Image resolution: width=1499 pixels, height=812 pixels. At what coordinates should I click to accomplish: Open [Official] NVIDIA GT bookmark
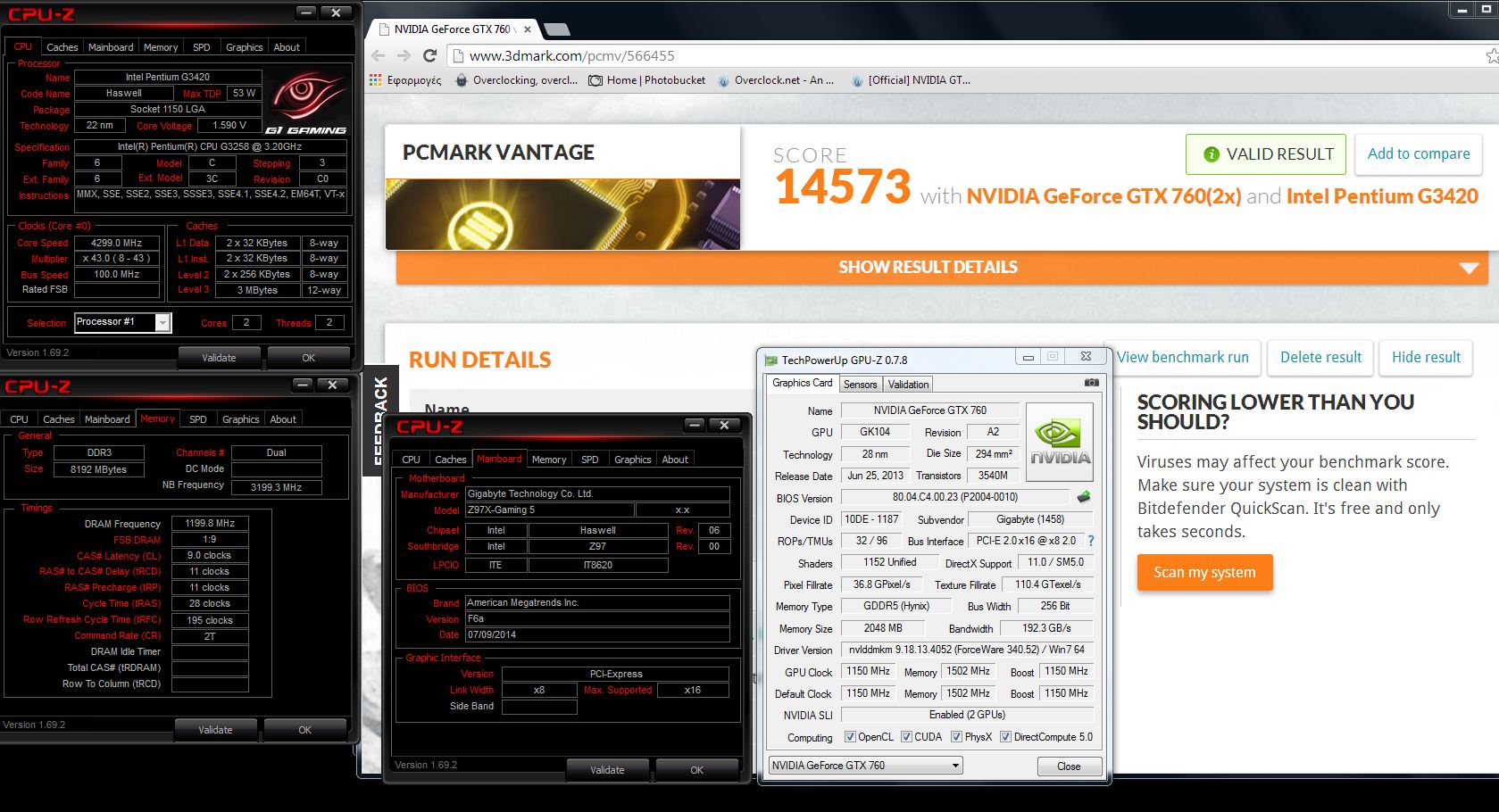911,80
